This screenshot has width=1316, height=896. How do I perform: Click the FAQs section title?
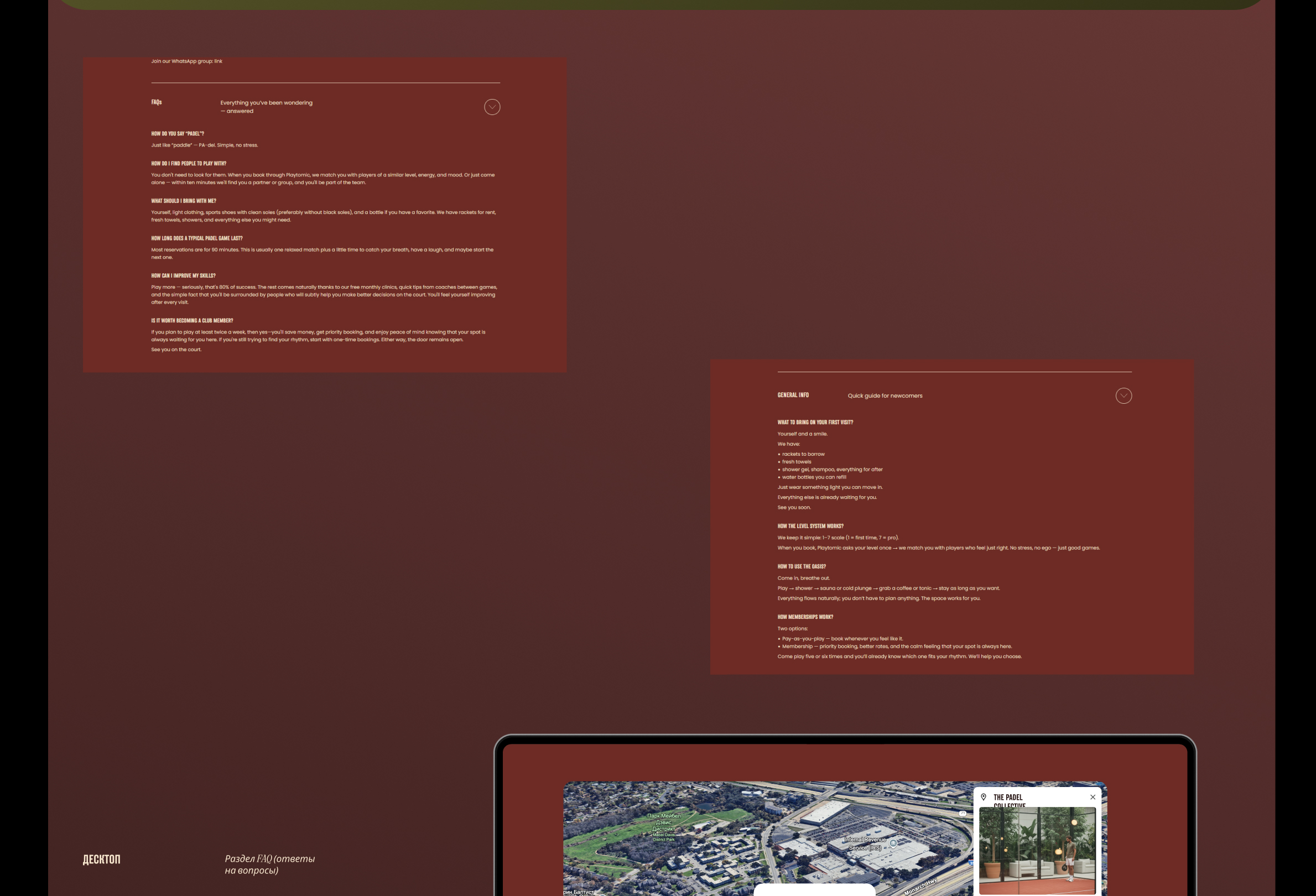click(157, 102)
